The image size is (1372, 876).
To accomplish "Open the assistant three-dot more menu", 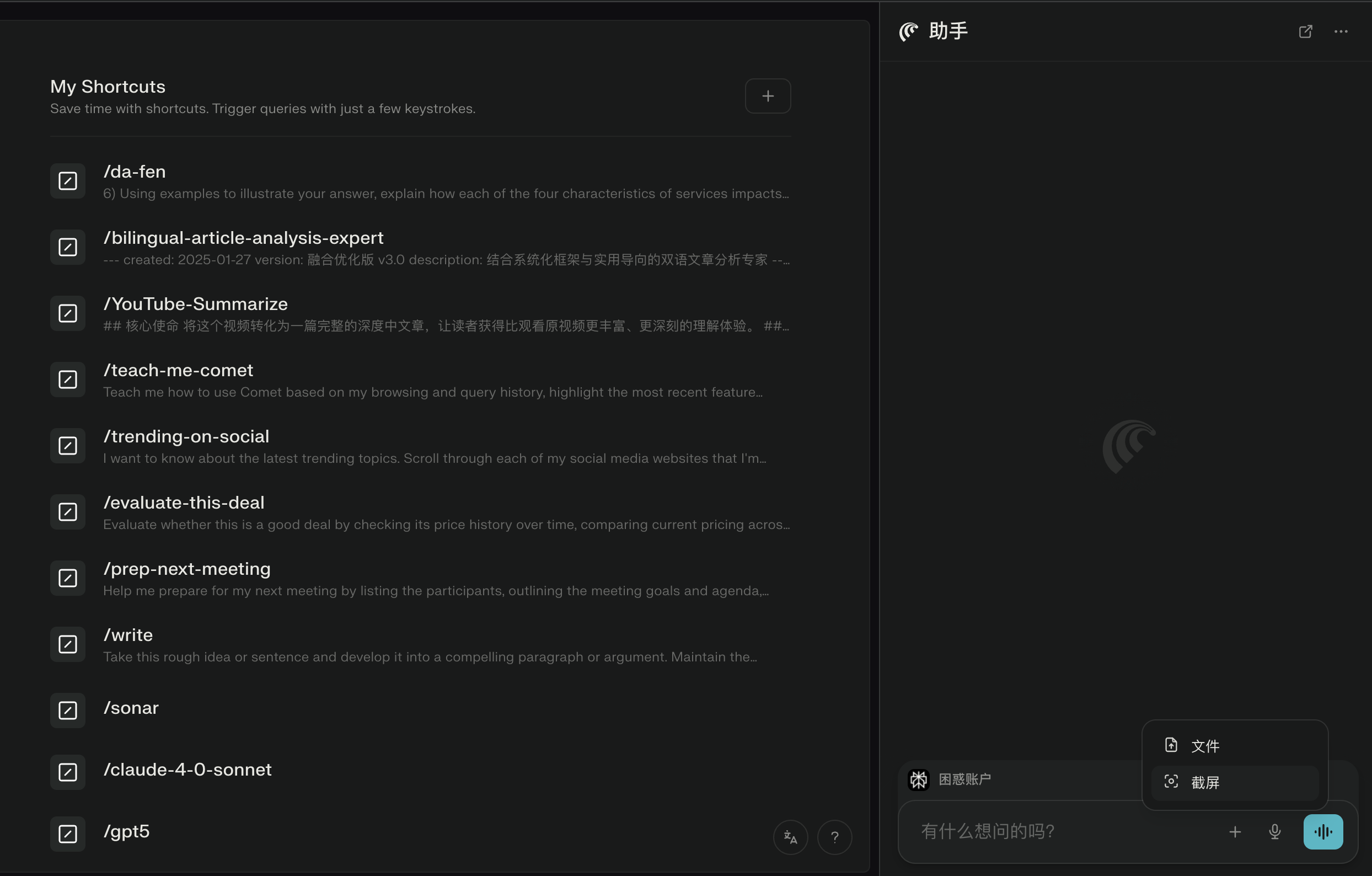I will click(1341, 31).
